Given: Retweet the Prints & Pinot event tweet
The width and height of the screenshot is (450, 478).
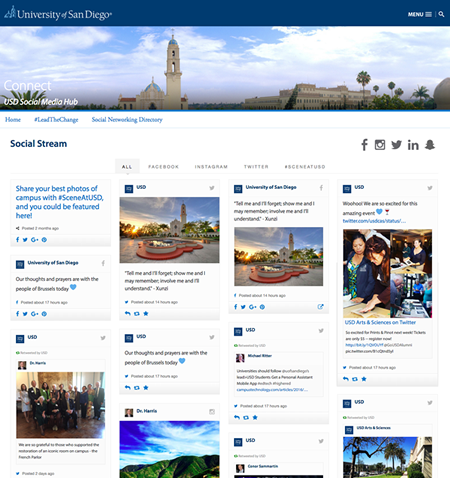Looking at the screenshot, I should tap(355, 379).
